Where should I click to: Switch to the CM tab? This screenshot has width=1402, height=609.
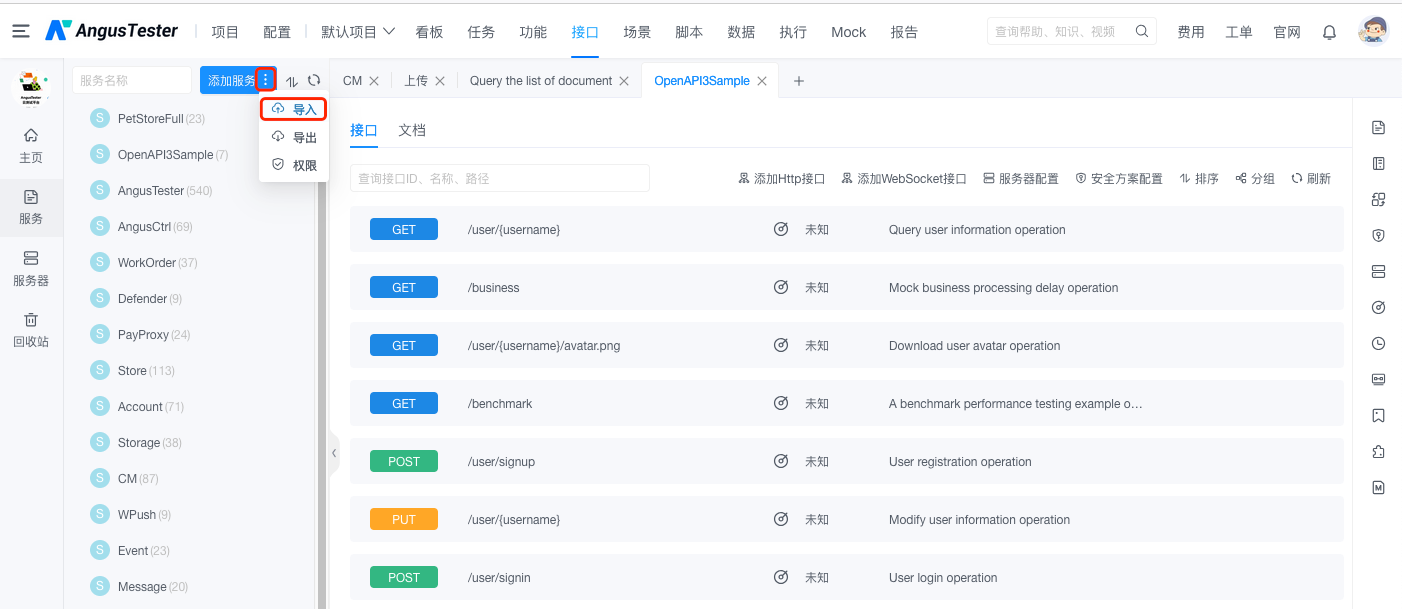point(352,81)
